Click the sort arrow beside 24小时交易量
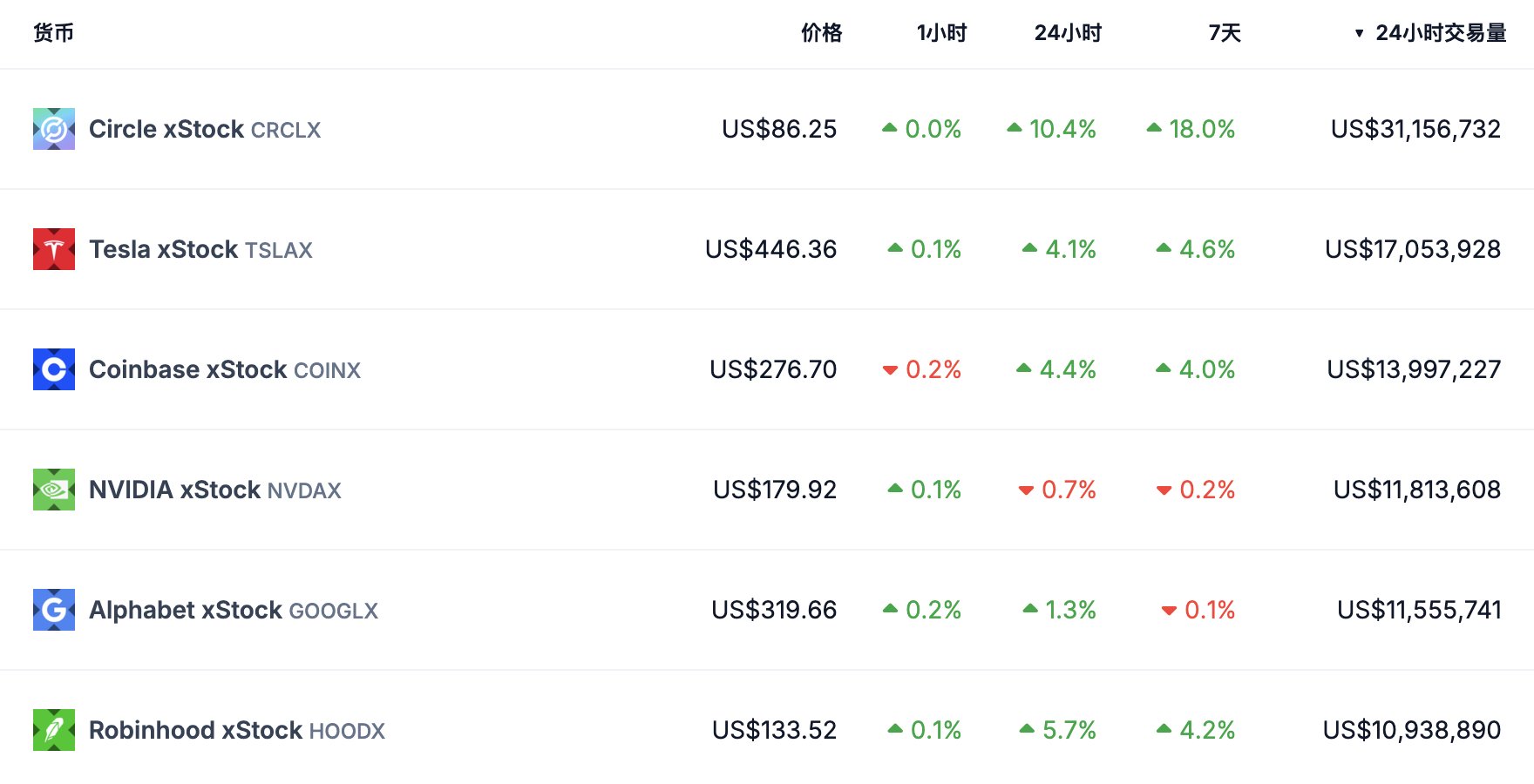1534x784 pixels. pyautogui.click(x=1359, y=33)
